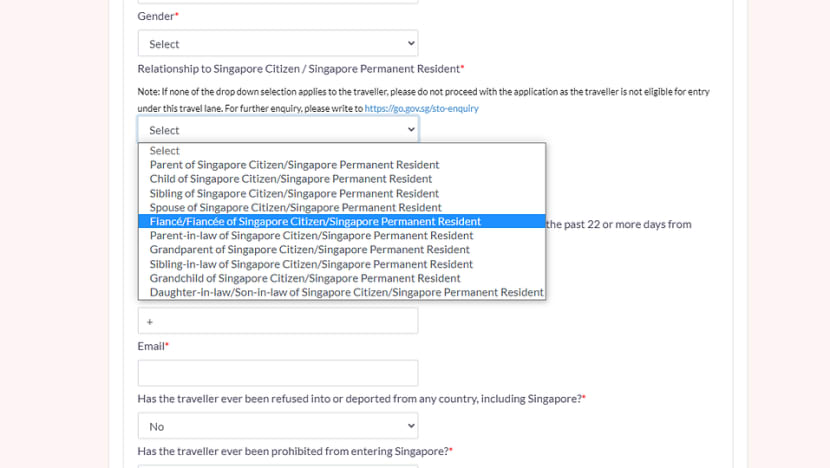Click the 'Email' field label
Screen dimensions: 830x468
coord(152,346)
